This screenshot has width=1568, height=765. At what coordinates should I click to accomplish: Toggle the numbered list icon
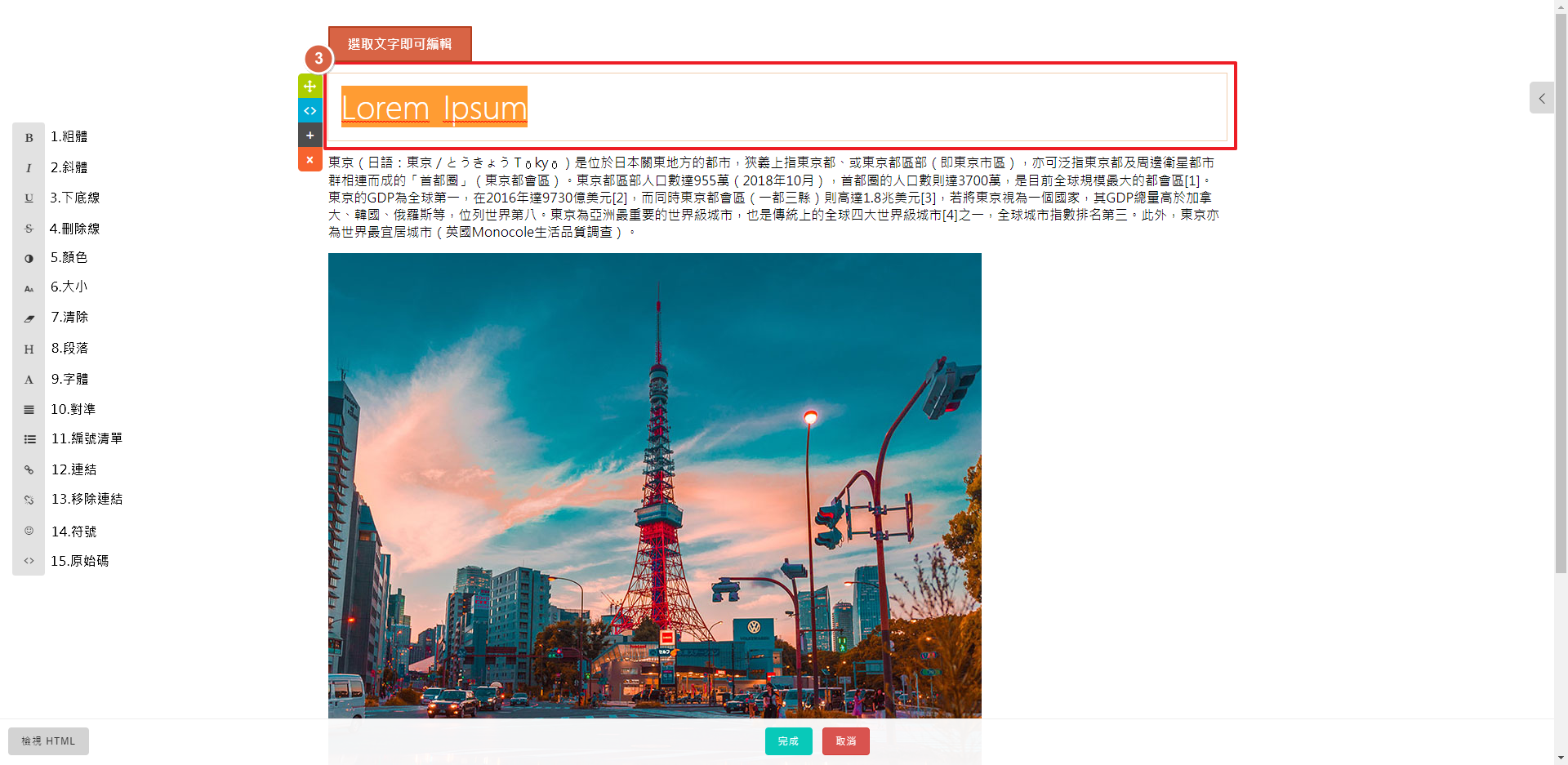pos(29,439)
